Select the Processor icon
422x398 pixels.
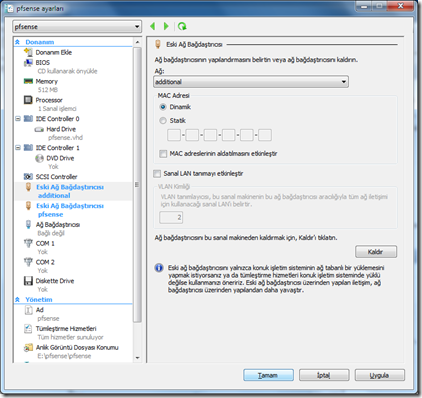pos(28,100)
